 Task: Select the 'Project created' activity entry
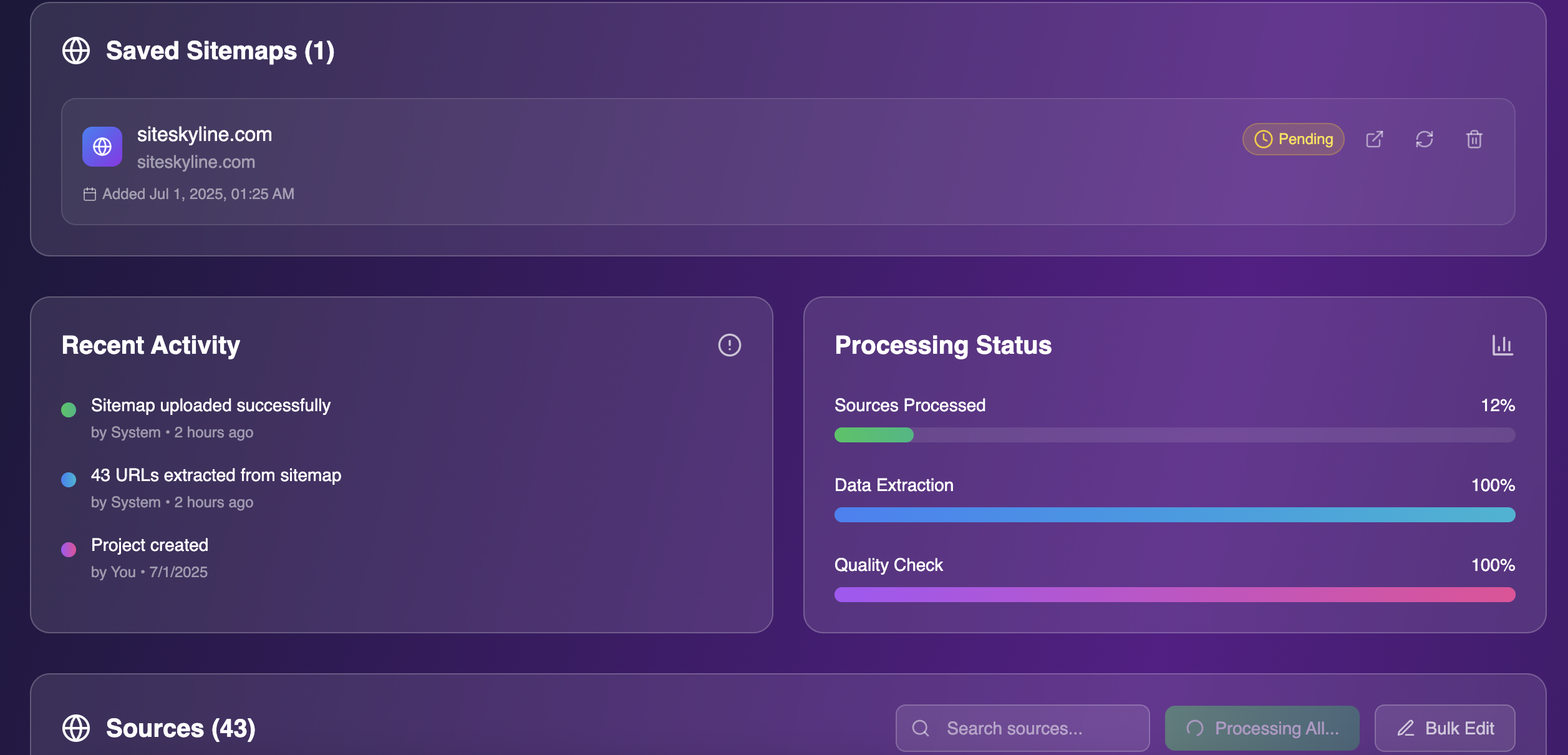tap(150, 545)
